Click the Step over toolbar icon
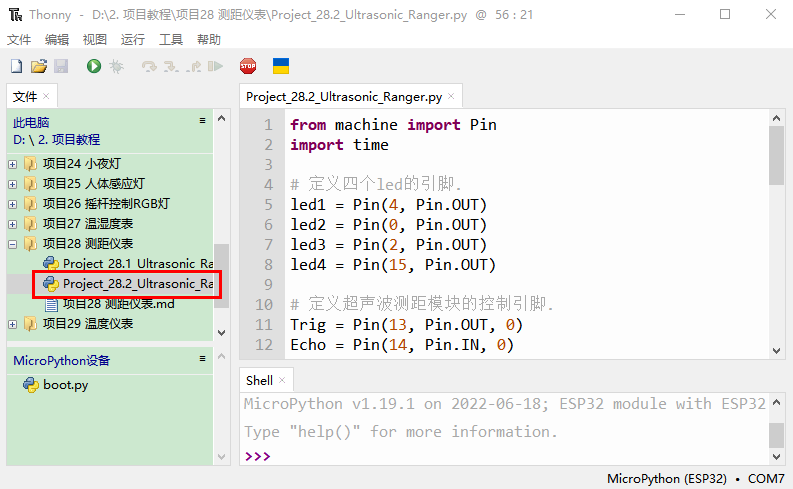 pos(150,66)
